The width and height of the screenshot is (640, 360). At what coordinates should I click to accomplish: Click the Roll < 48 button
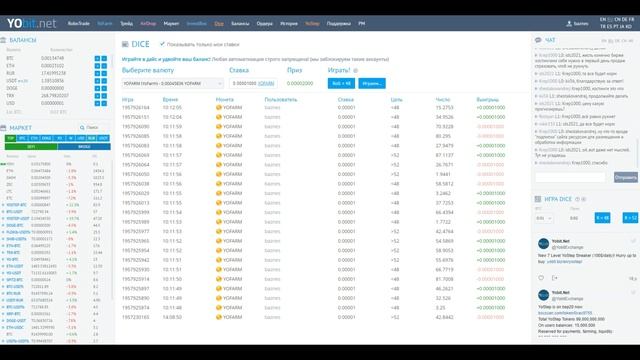point(341,83)
